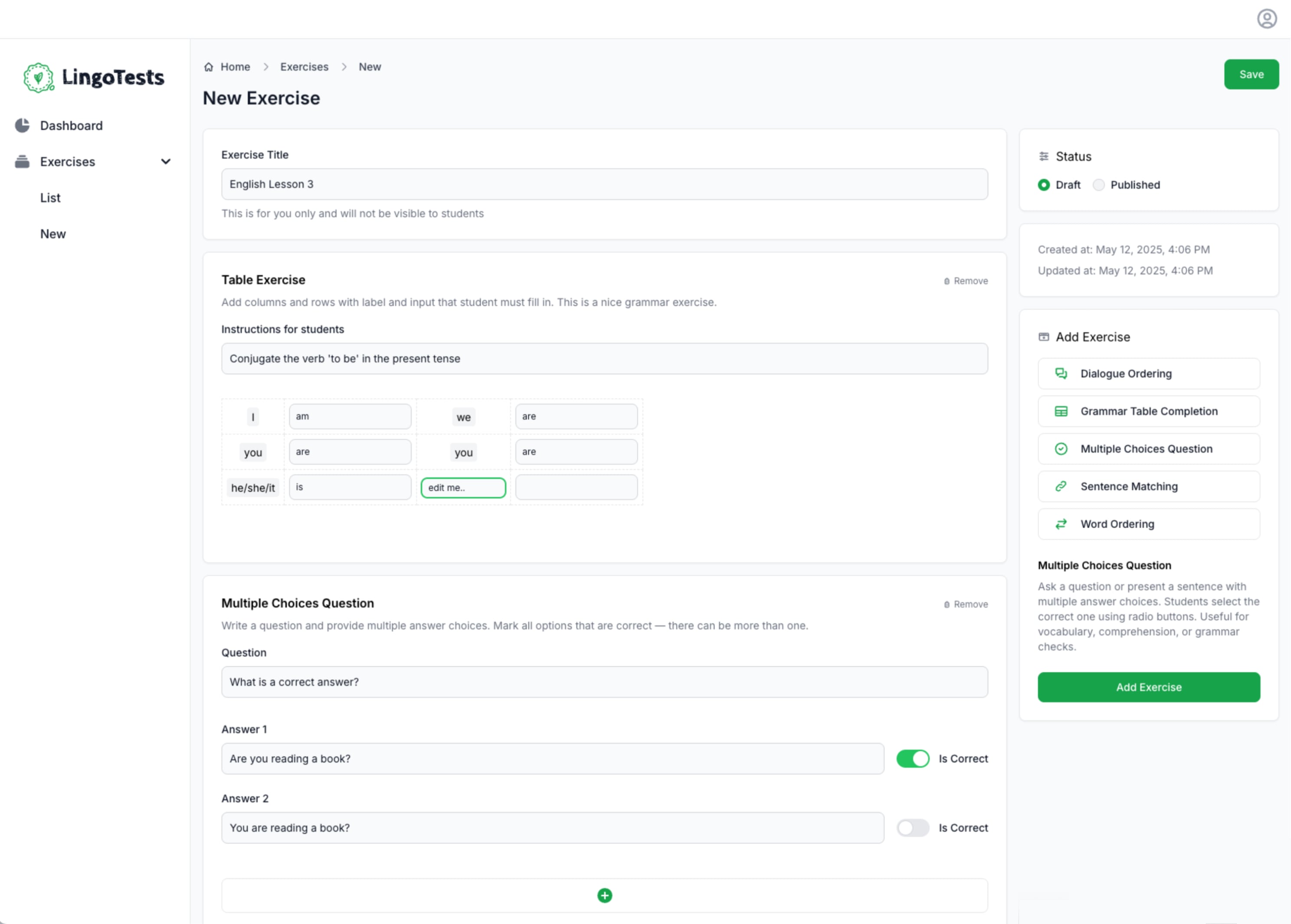This screenshot has height=924, width=1291.
Task: Click the green plus add-answer icon
Action: (604, 895)
